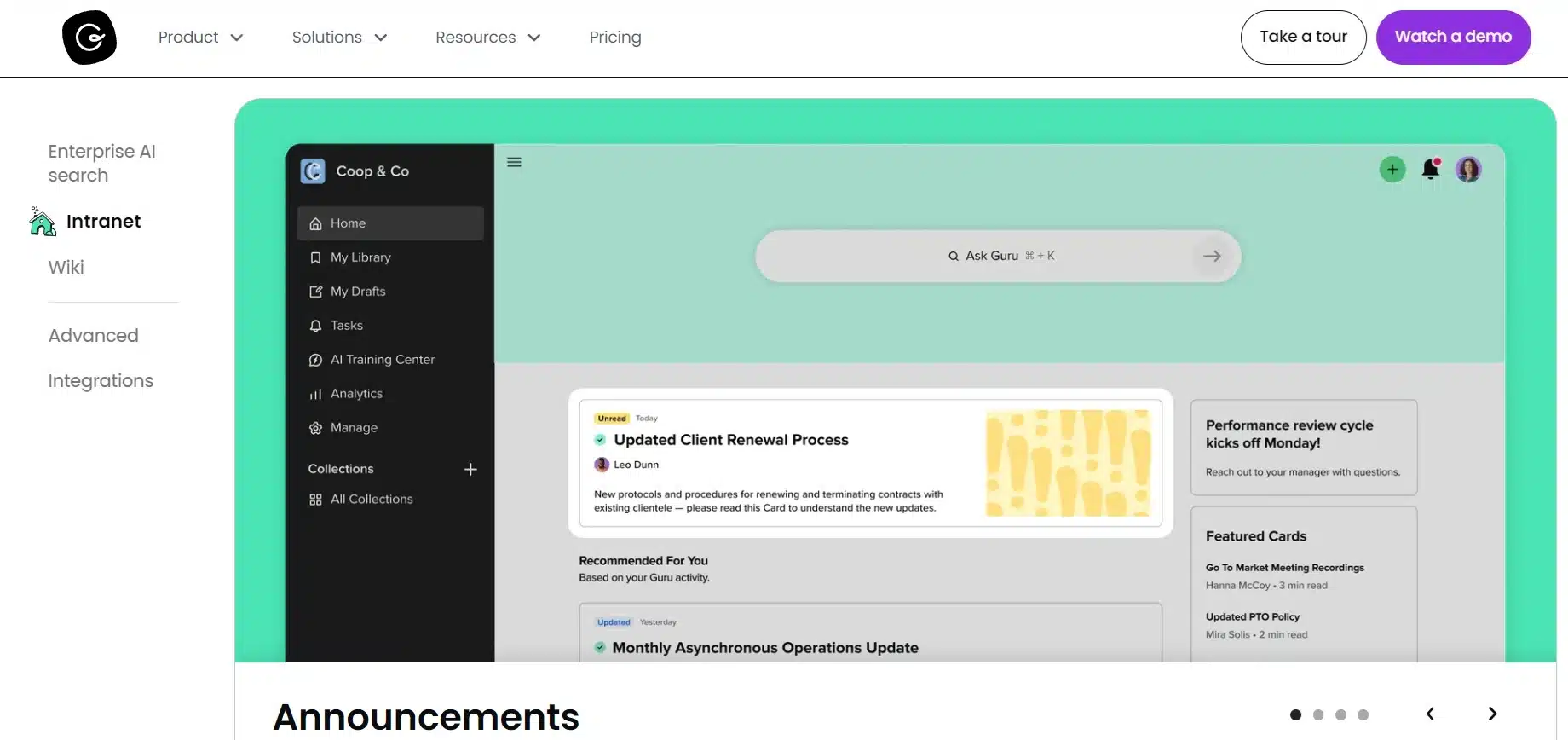Select the third carousel dot
This screenshot has height=740, width=1568.
coord(1340,715)
